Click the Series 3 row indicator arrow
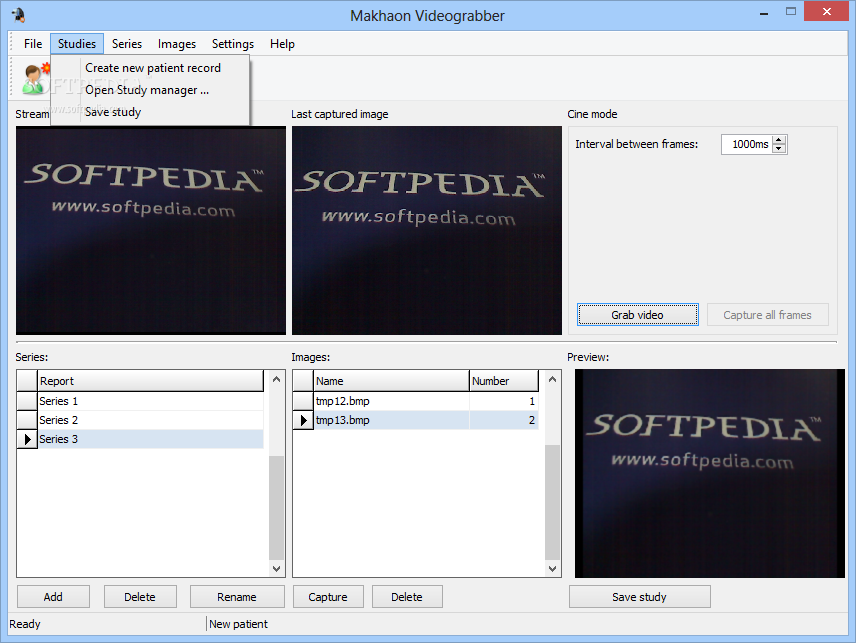This screenshot has height=643, width=856. click(27, 439)
